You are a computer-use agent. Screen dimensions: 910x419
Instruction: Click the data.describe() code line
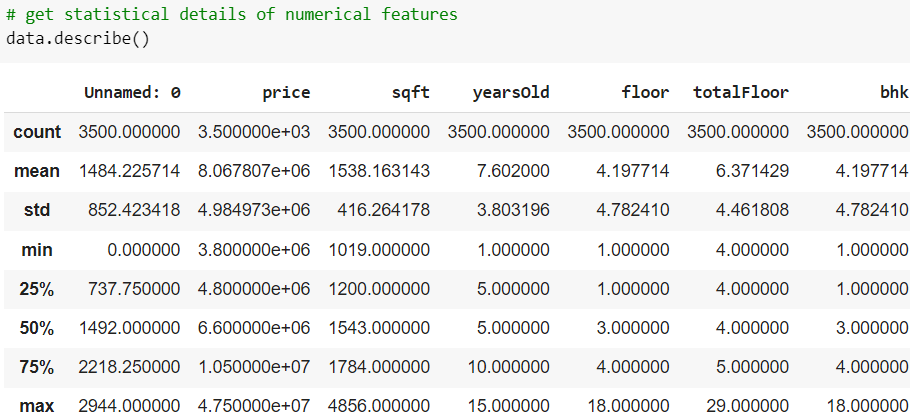coord(78,39)
